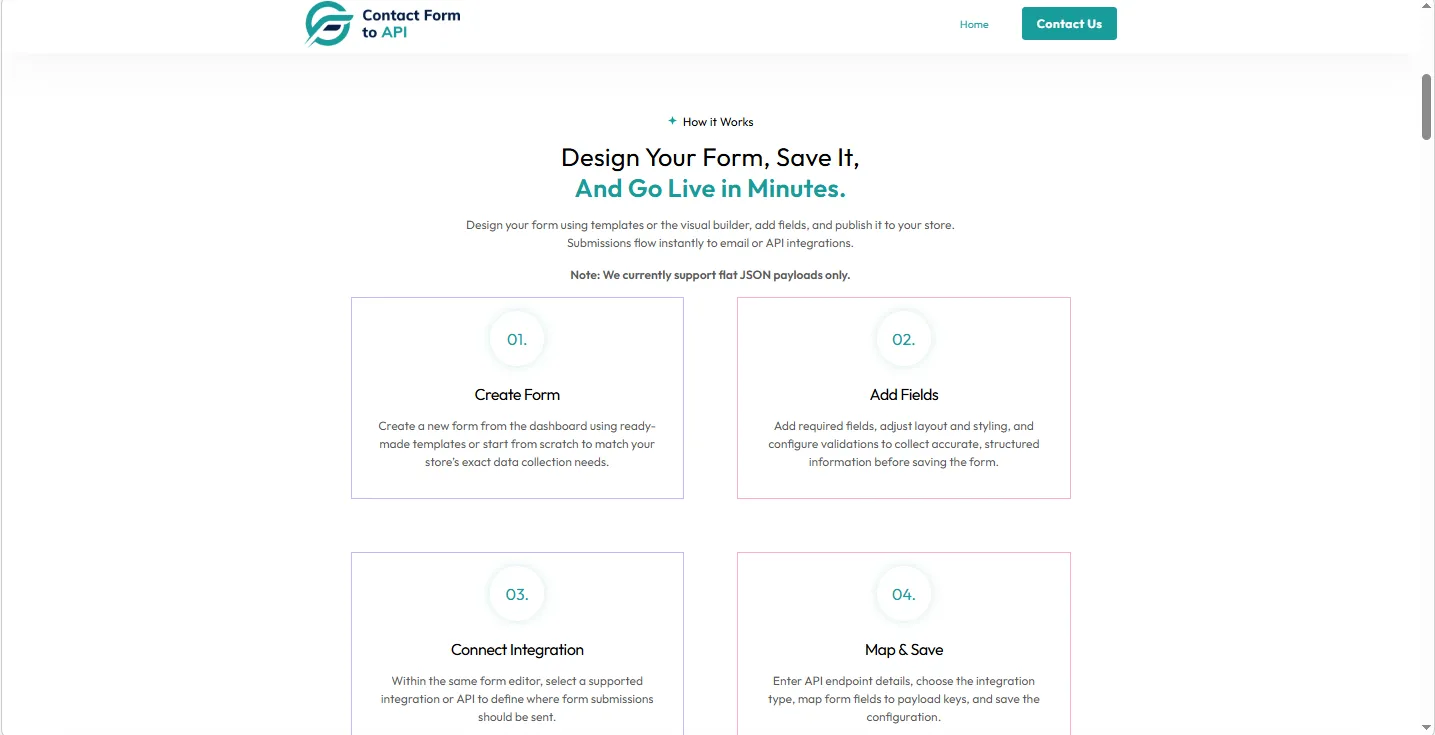1435x735 pixels.
Task: Click the "And Go Live in Minutes." headline
Action: click(710, 188)
